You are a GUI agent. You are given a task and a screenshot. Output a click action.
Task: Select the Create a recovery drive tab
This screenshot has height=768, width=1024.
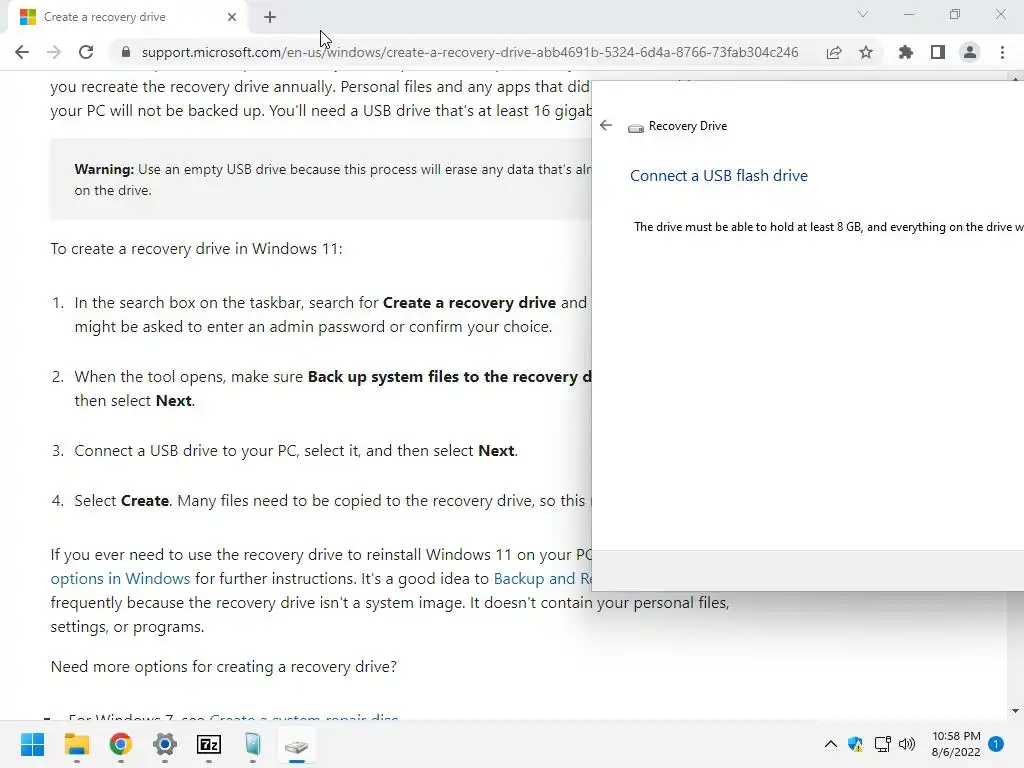127,17
